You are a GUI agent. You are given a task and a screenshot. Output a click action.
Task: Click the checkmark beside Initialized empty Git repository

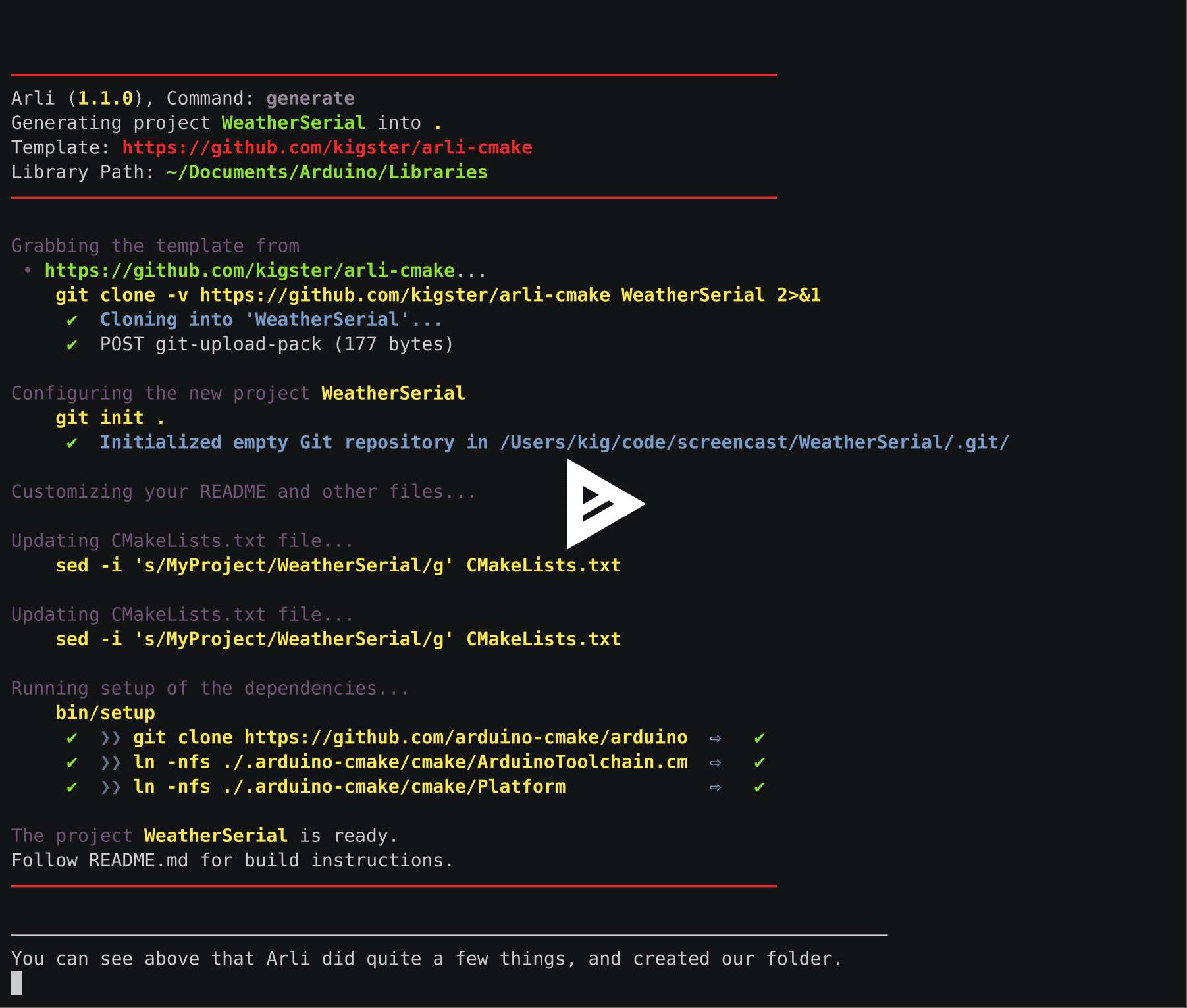click(x=72, y=442)
